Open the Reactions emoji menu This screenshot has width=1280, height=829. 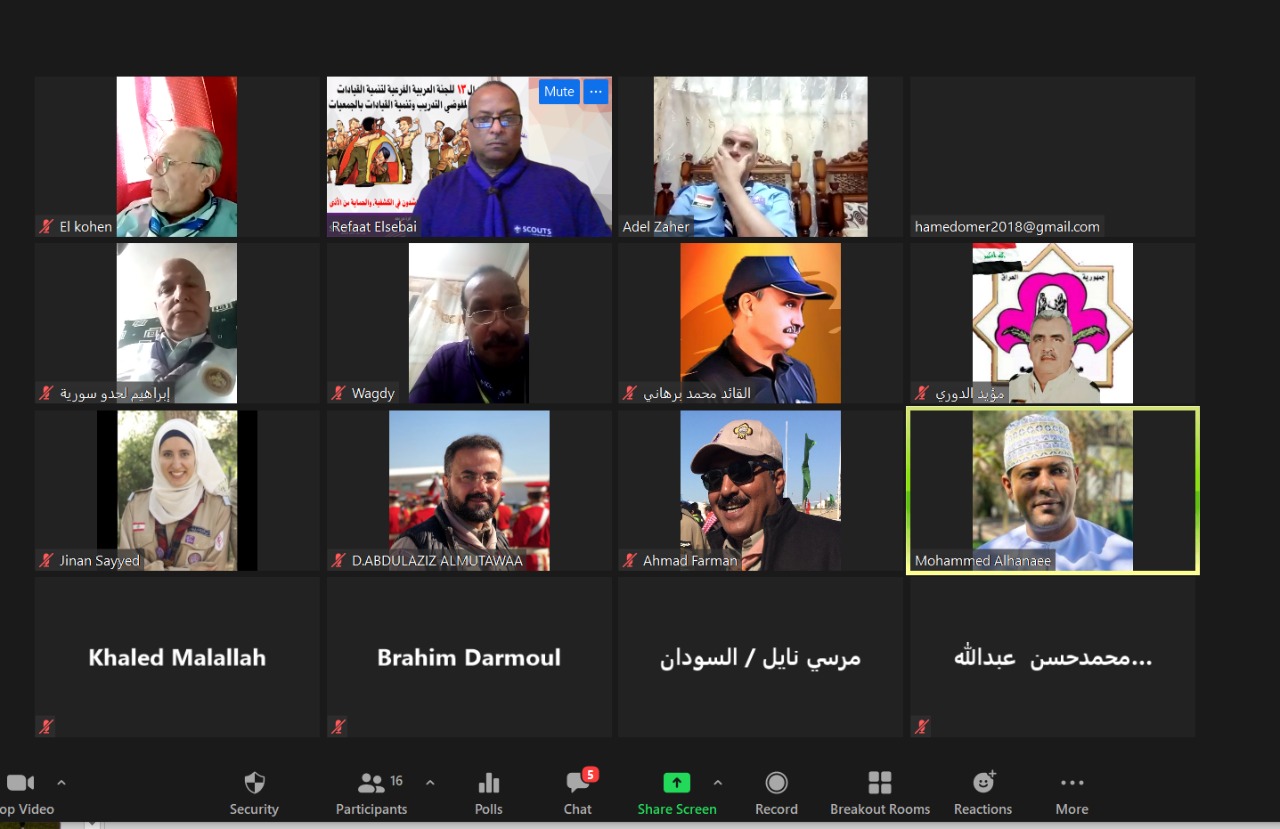(x=983, y=783)
